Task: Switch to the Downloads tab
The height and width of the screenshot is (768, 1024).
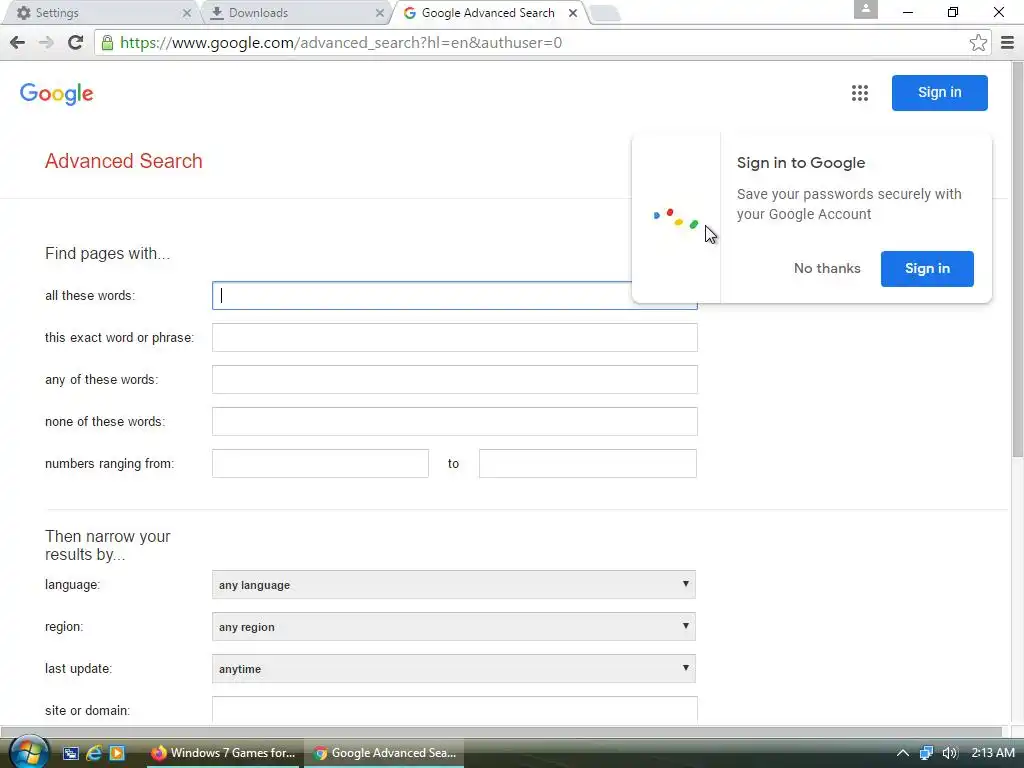Action: [x=295, y=13]
